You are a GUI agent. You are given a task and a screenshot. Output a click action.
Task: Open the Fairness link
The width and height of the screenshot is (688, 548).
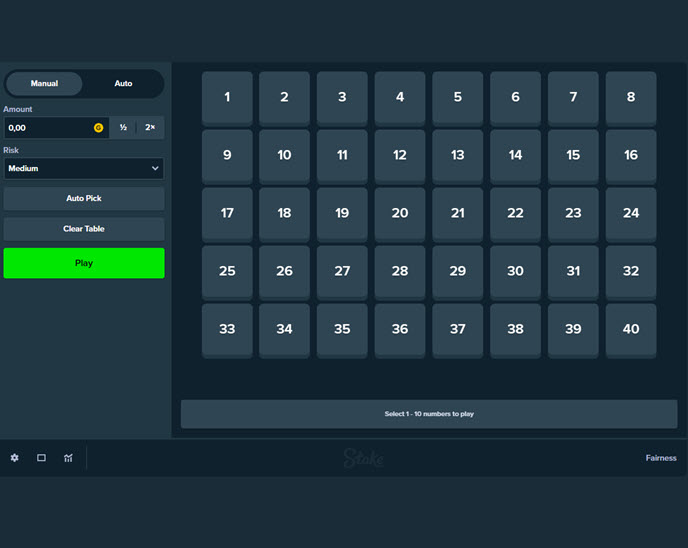click(x=660, y=458)
